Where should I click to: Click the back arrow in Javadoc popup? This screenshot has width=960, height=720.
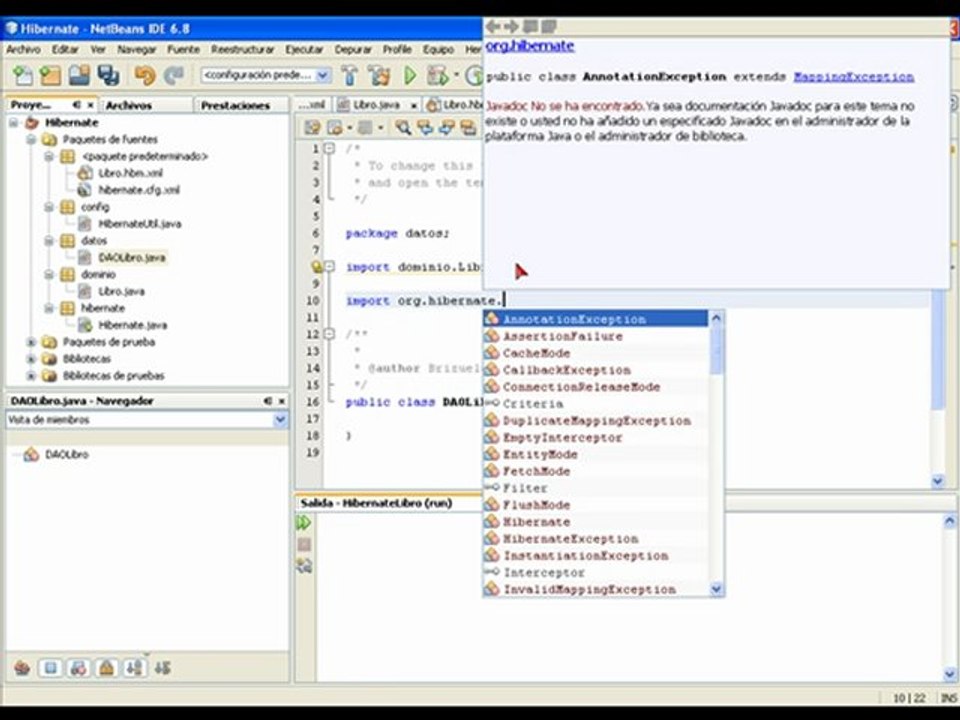click(493, 26)
